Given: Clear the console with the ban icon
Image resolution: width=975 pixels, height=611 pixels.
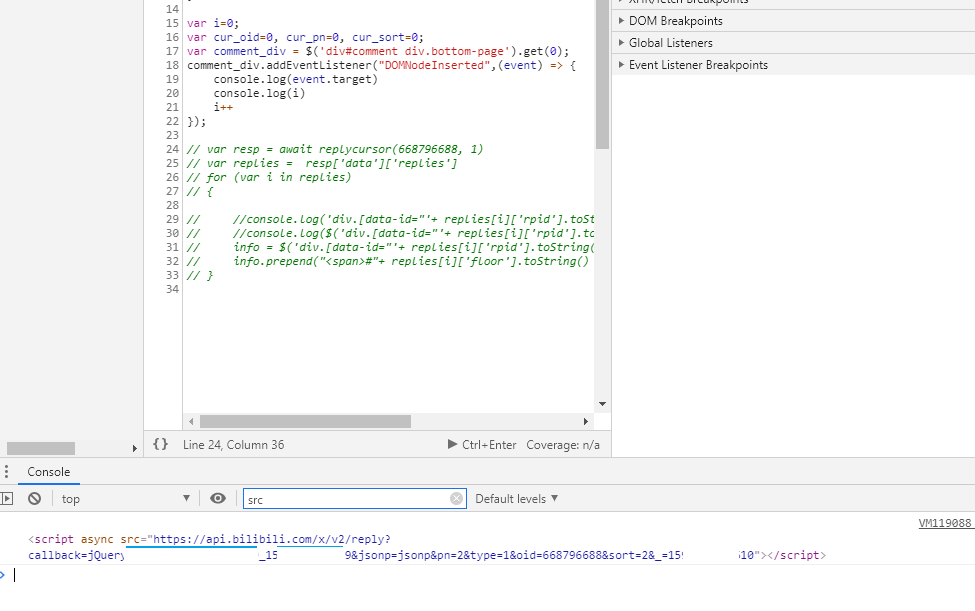Looking at the screenshot, I should tap(34, 498).
